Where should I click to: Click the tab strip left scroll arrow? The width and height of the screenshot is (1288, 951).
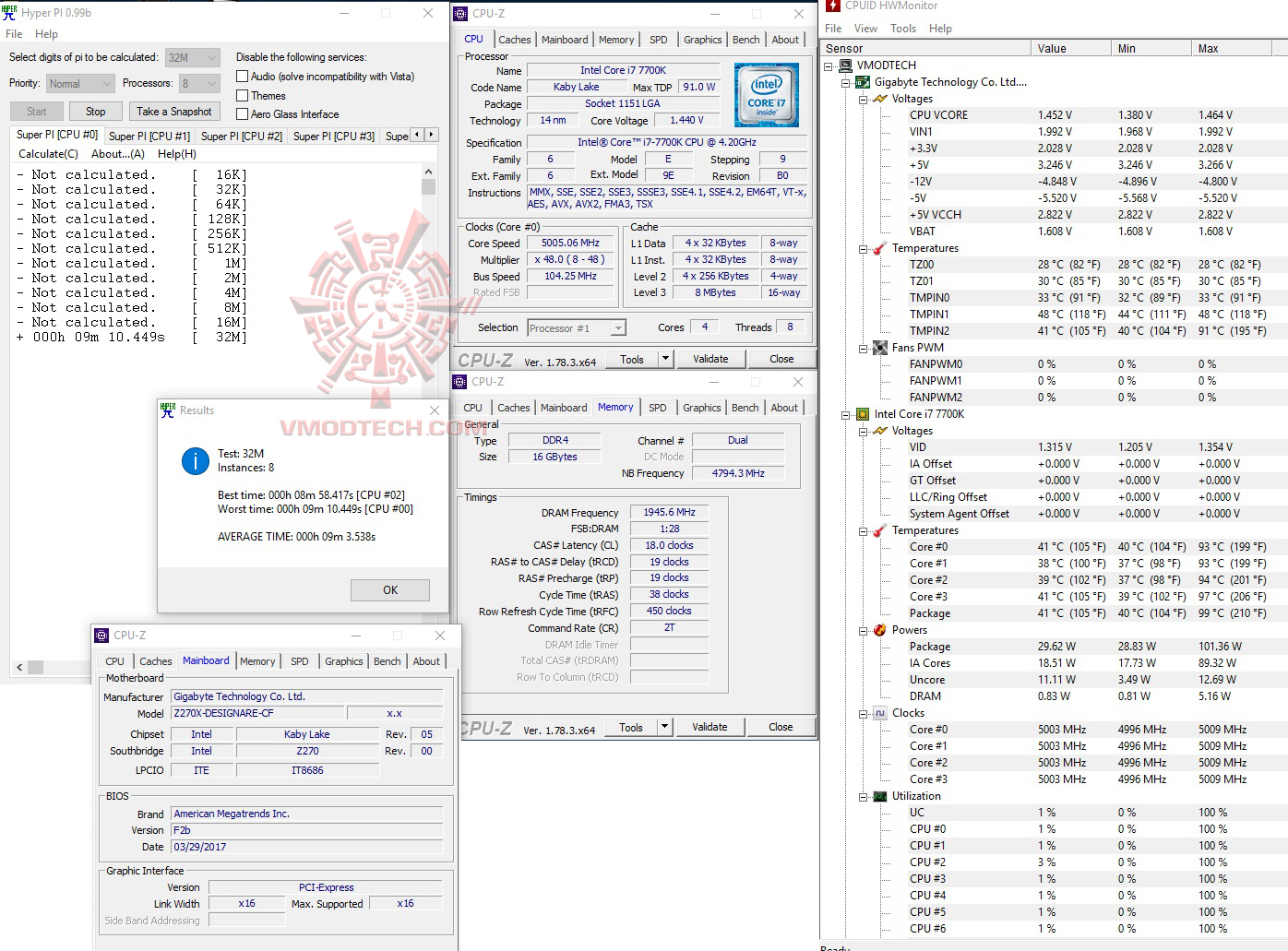pos(417,135)
